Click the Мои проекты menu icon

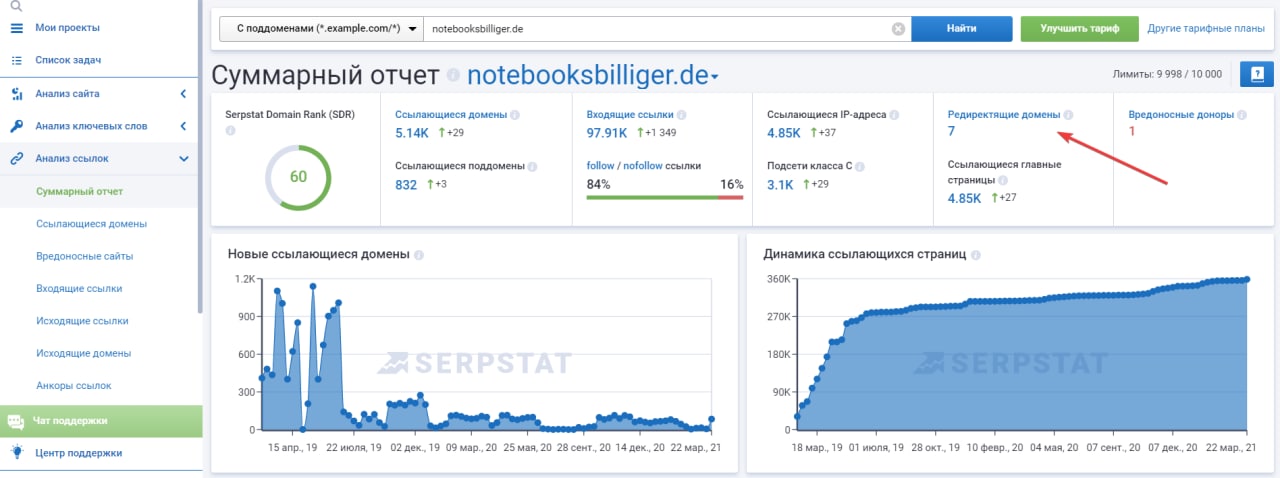click(16, 27)
